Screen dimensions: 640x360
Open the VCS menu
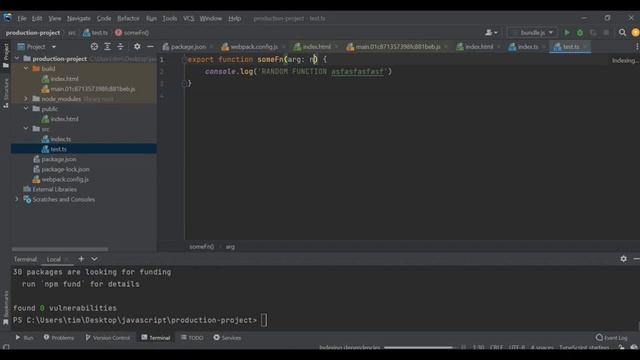tap(189, 18)
